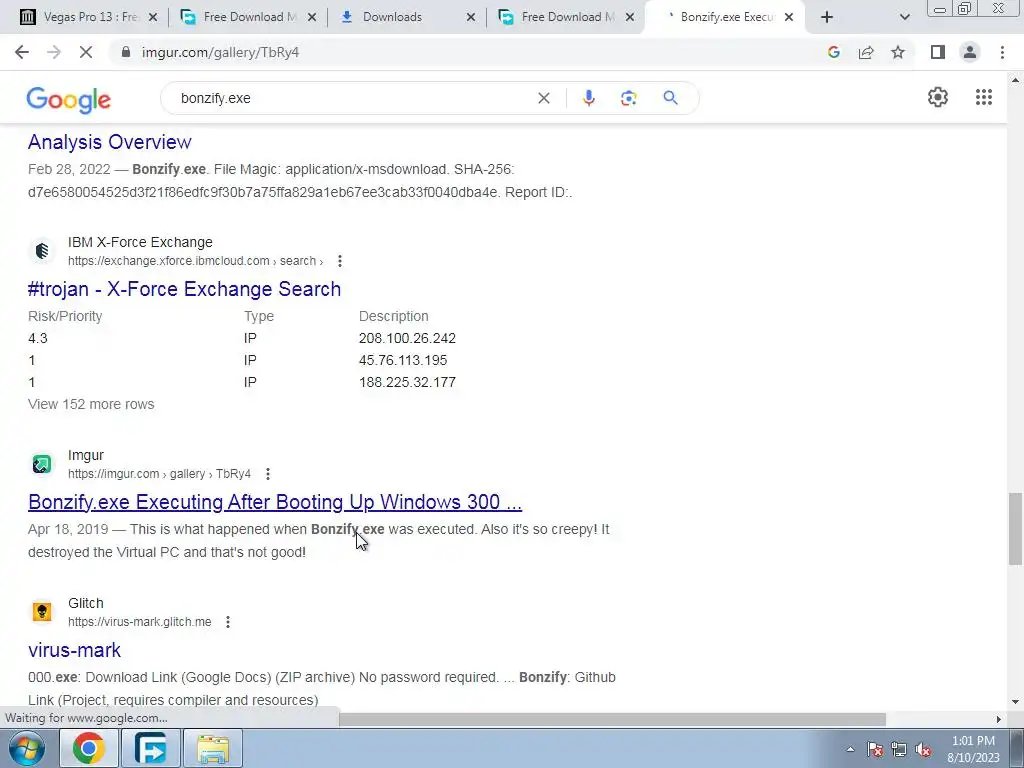The height and width of the screenshot is (768, 1024).
Task: Click the Imgur site favicon
Action: (x=42, y=464)
